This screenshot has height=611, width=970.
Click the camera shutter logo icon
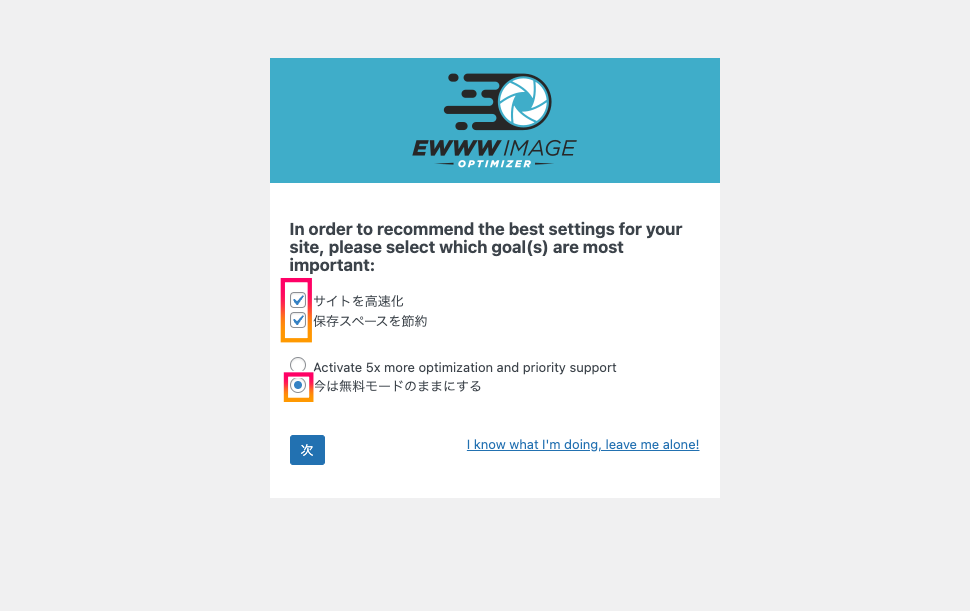[524, 101]
